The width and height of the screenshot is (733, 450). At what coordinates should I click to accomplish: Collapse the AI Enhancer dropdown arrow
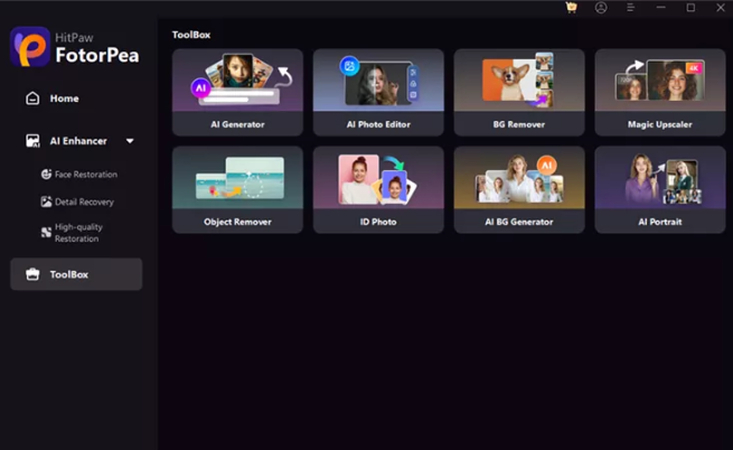tap(129, 141)
